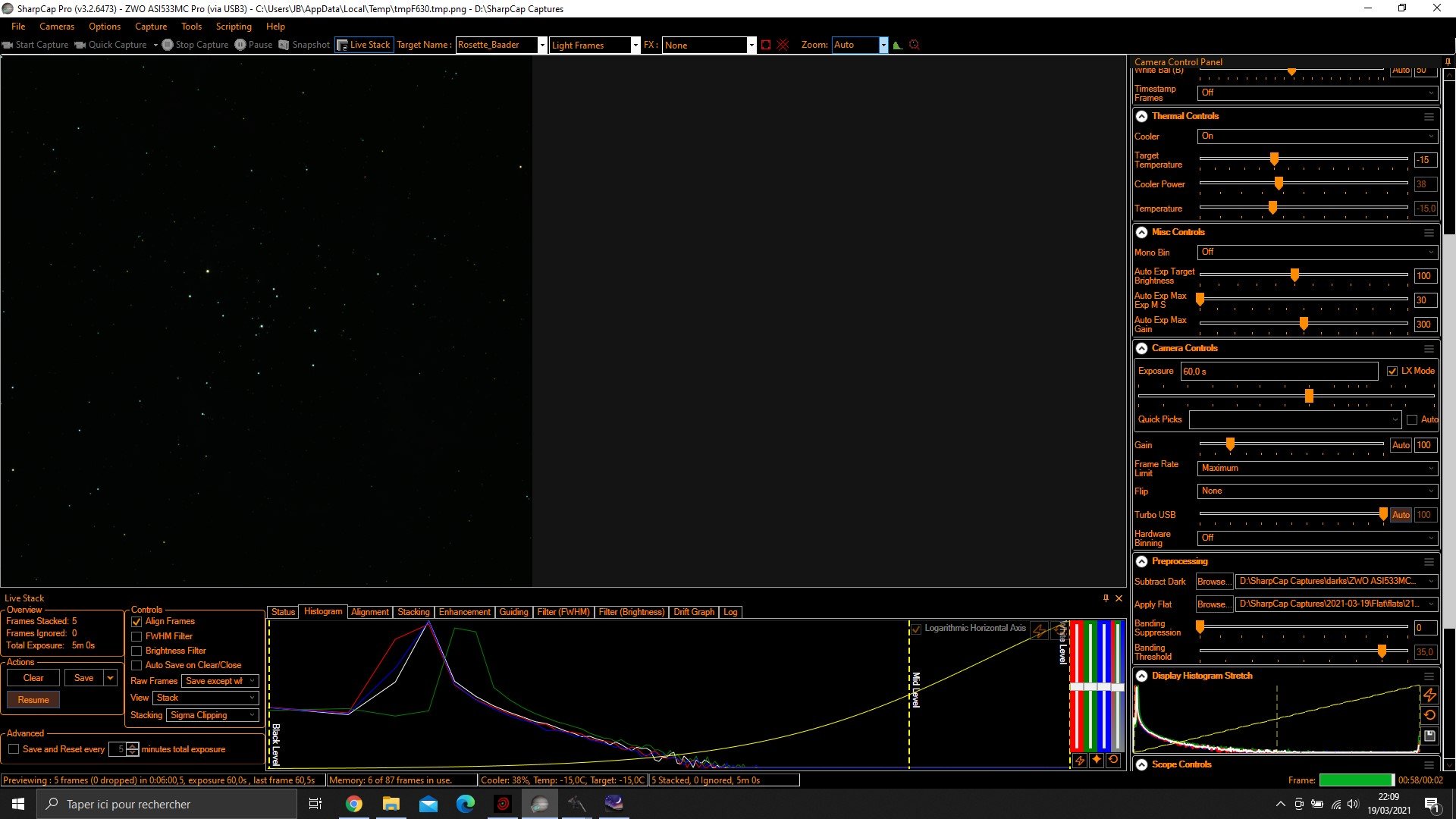Screen dimensions: 1456x819
Task: Toggle Gain Auto button
Action: tap(1401, 445)
